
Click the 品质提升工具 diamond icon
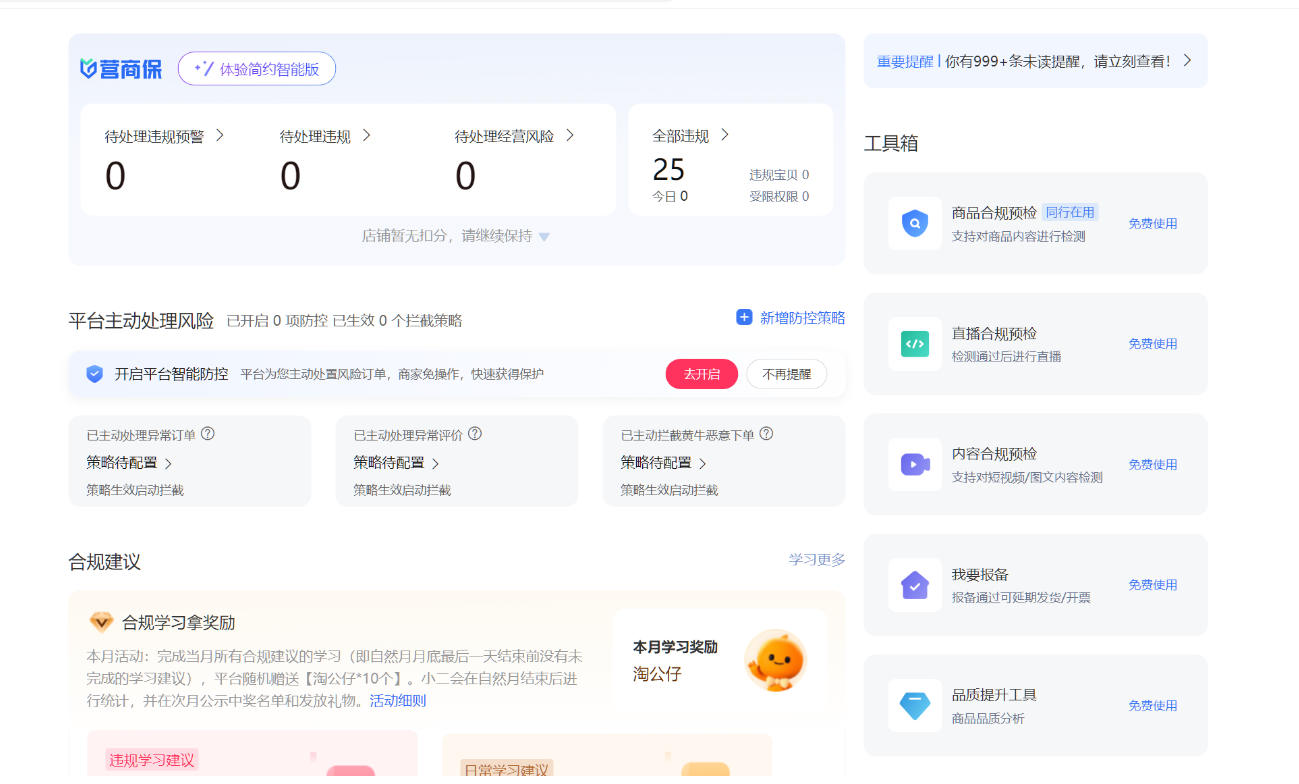[914, 705]
